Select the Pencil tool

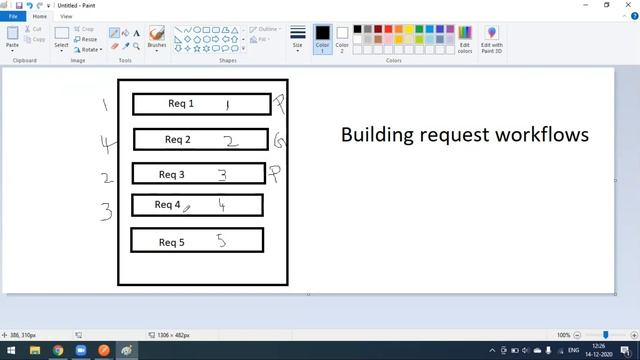point(114,33)
